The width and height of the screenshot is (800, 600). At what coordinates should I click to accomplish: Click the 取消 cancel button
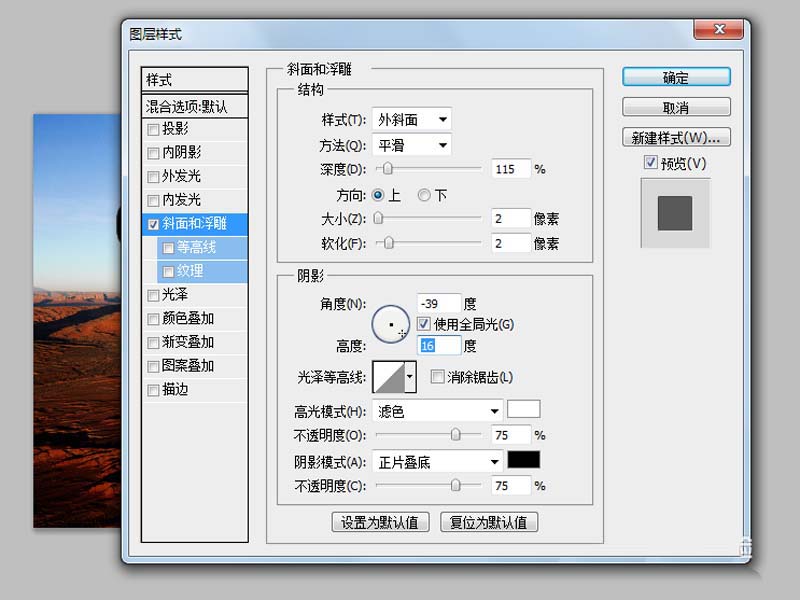(676, 107)
